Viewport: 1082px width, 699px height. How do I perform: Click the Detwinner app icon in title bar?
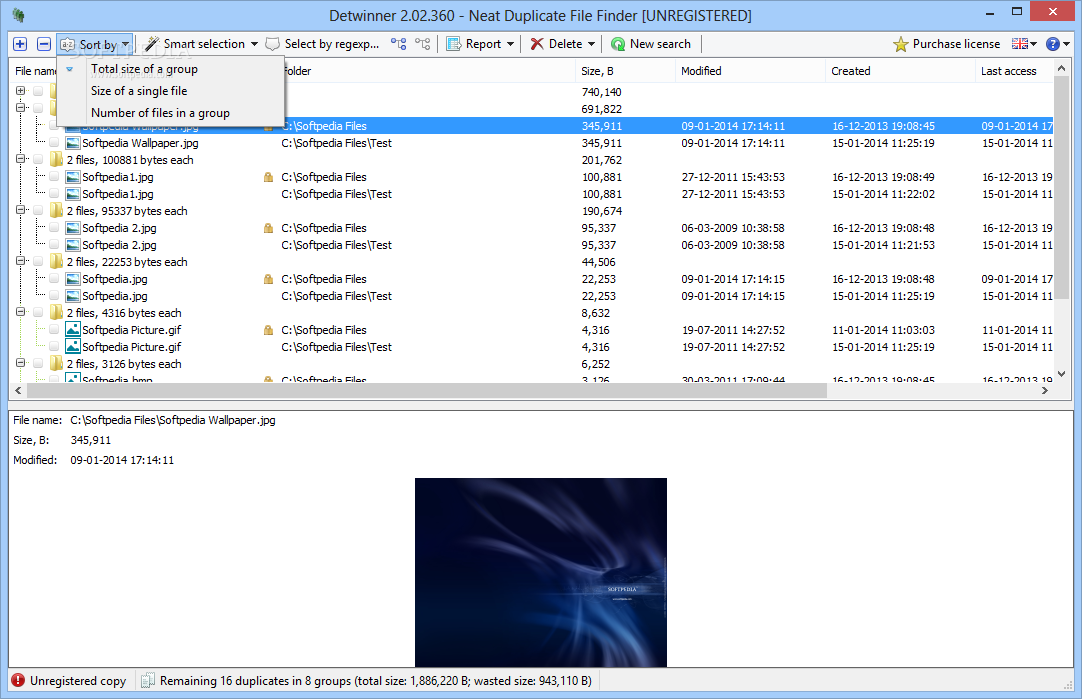coord(19,15)
